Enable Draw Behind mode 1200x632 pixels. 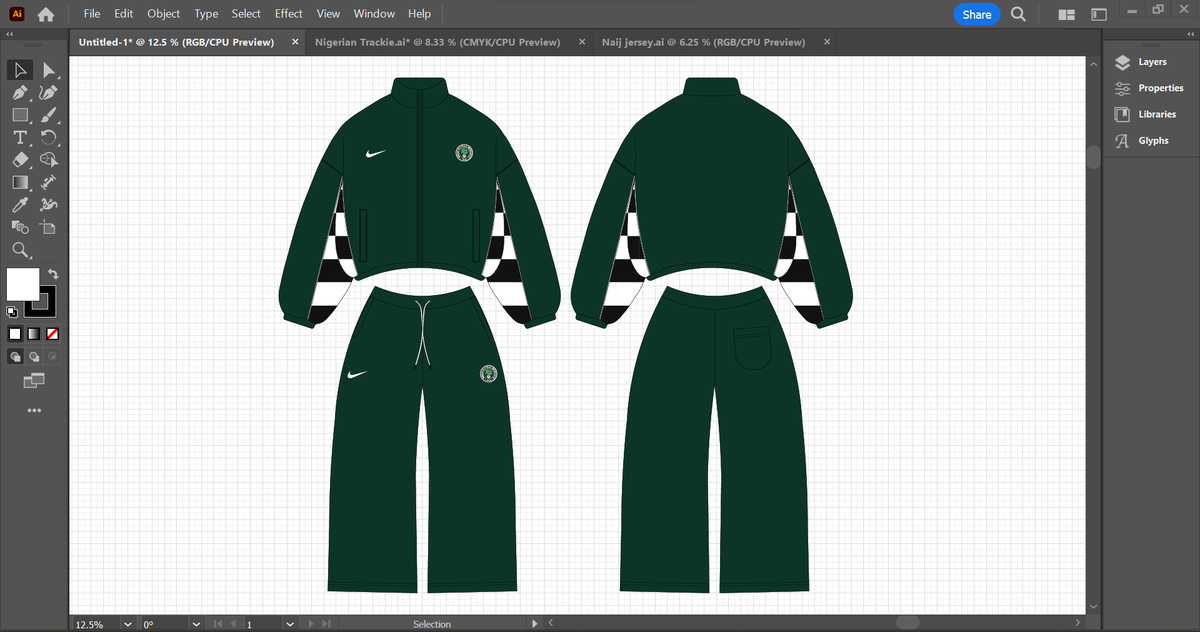pos(33,355)
